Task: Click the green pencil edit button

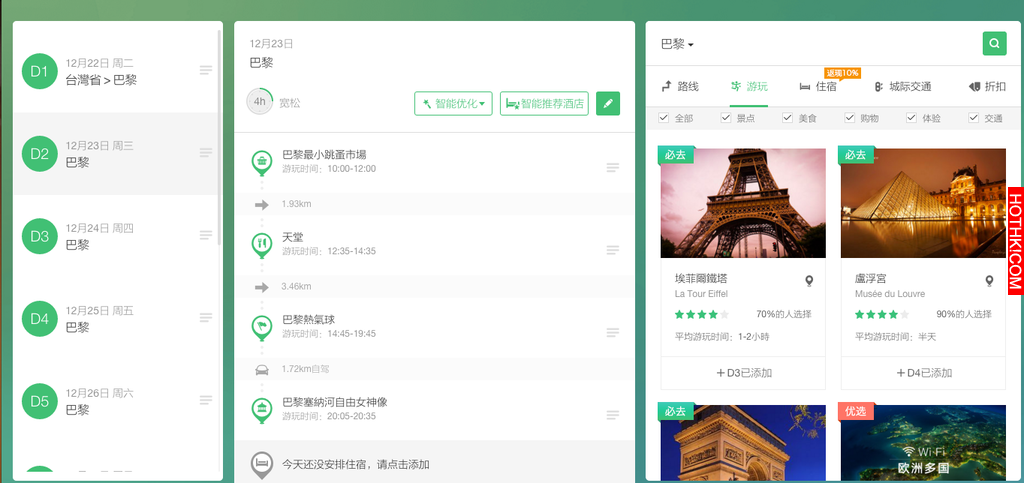Action: [x=607, y=103]
